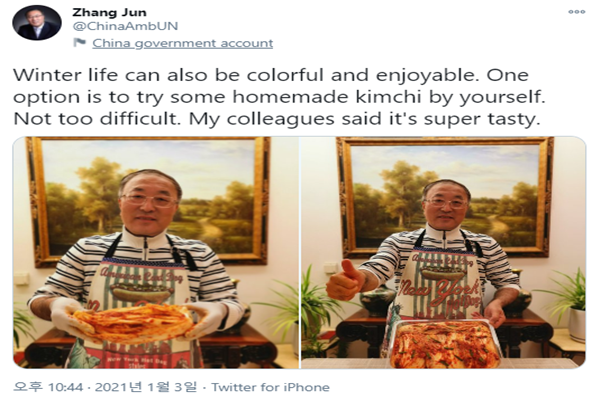Click the display name Zhang Jun
Screen dimensions: 600x400
(109, 12)
